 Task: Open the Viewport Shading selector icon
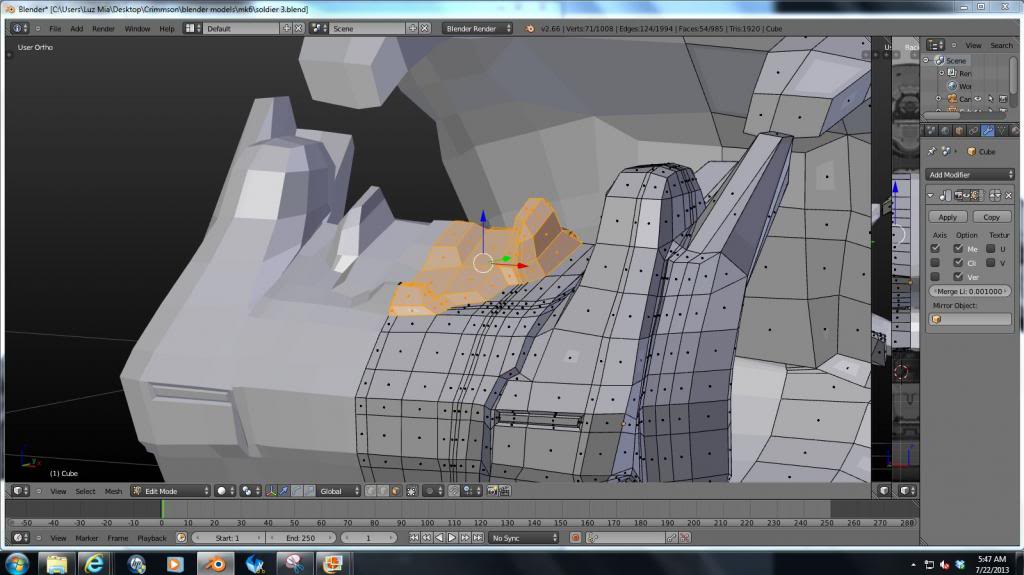click(x=224, y=491)
